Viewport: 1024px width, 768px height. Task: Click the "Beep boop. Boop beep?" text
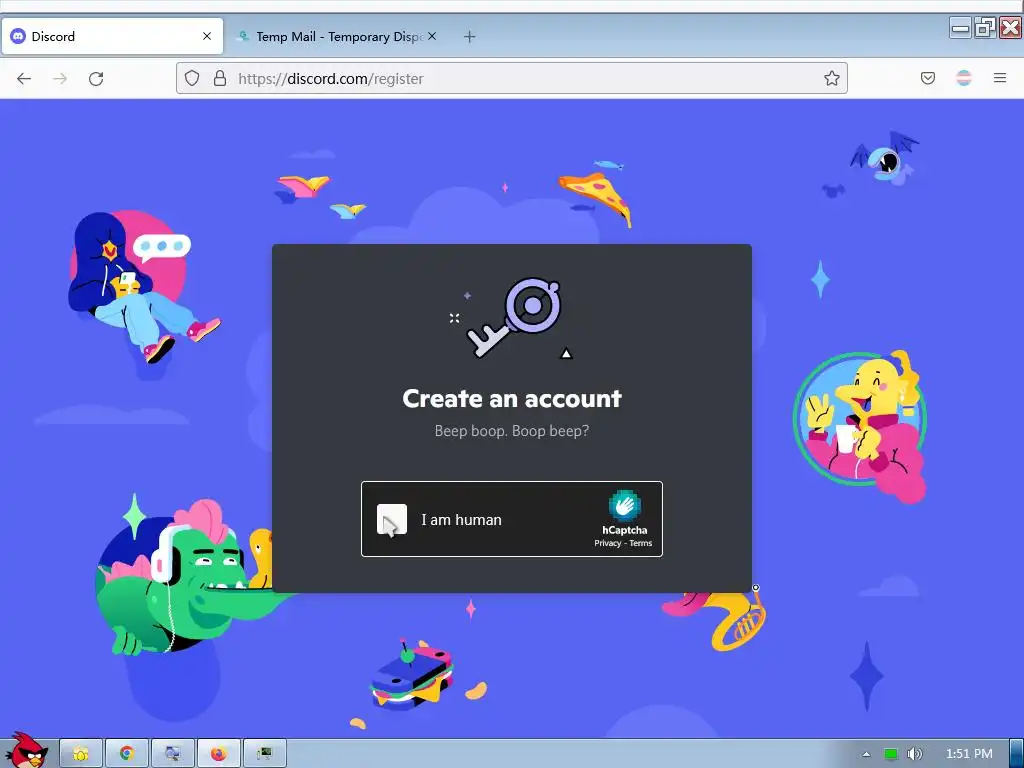click(512, 431)
